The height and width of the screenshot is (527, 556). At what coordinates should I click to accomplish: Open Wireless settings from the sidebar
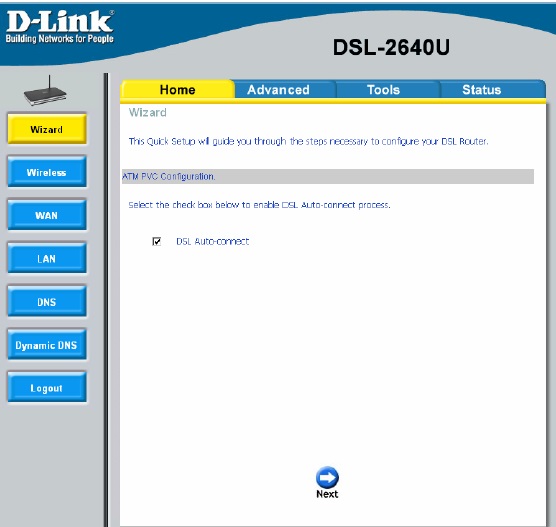(x=47, y=172)
